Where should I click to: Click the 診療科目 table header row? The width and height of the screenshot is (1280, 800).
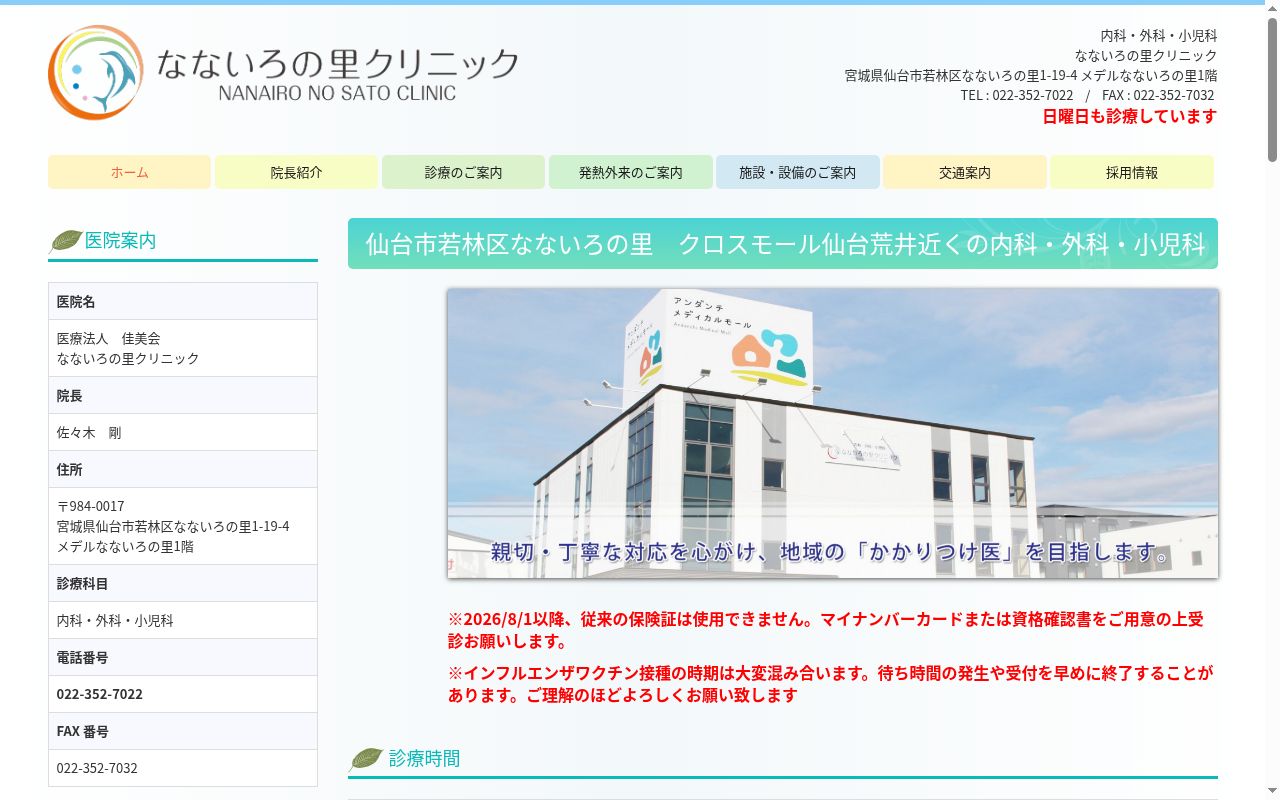(183, 583)
